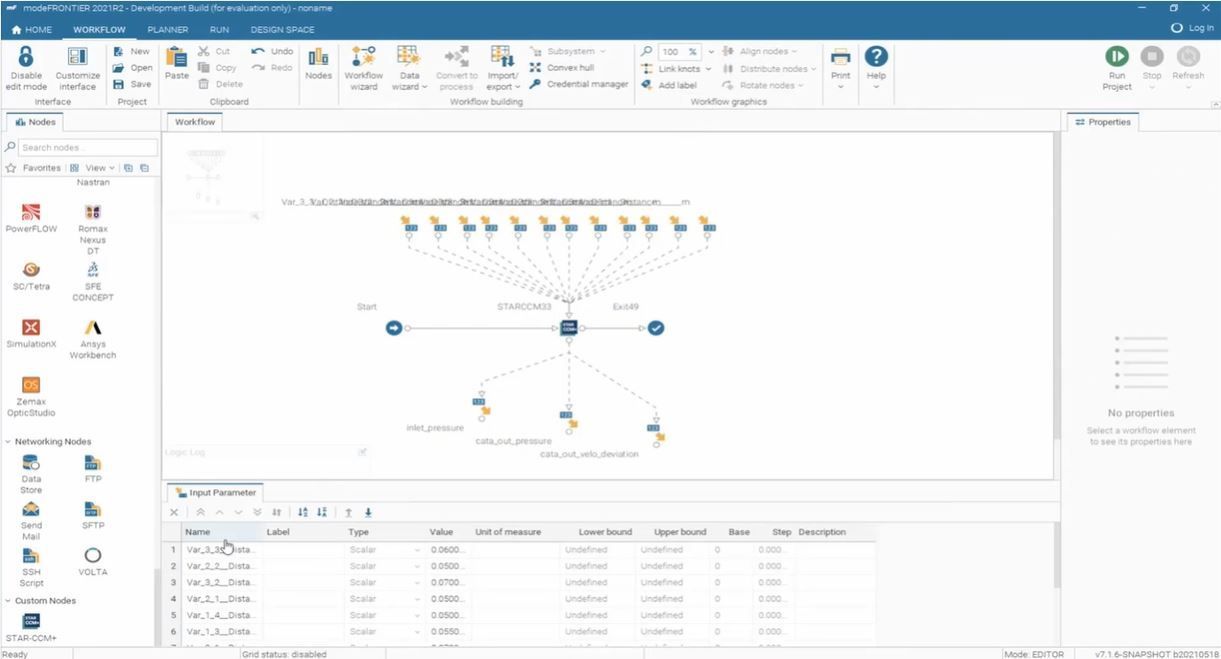The image size is (1221, 659).
Task: Click the Start node on canvas
Action: [x=394, y=328]
